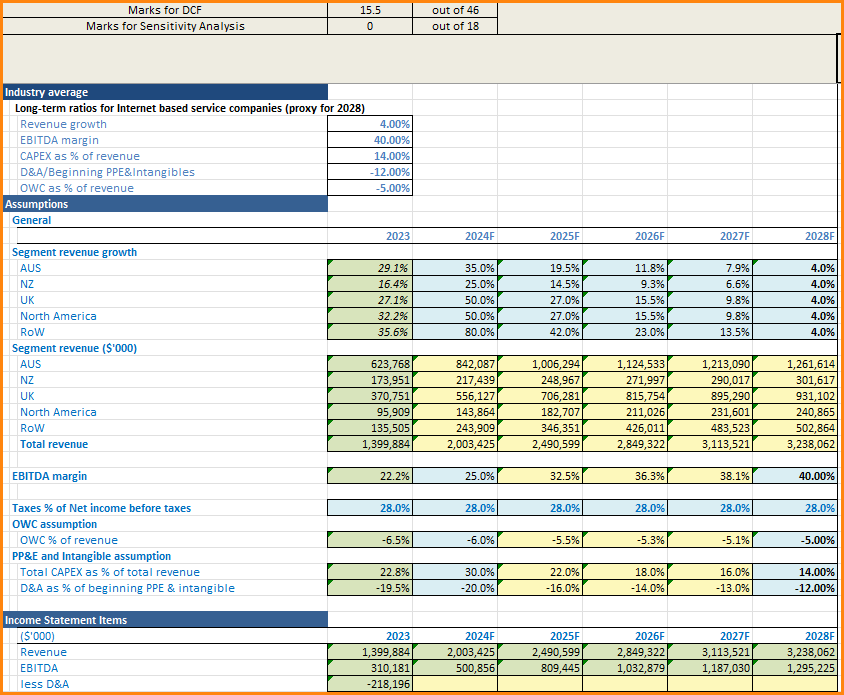Select the less D&A 2023 value -218,196
The height and width of the screenshot is (695, 844).
370,684
